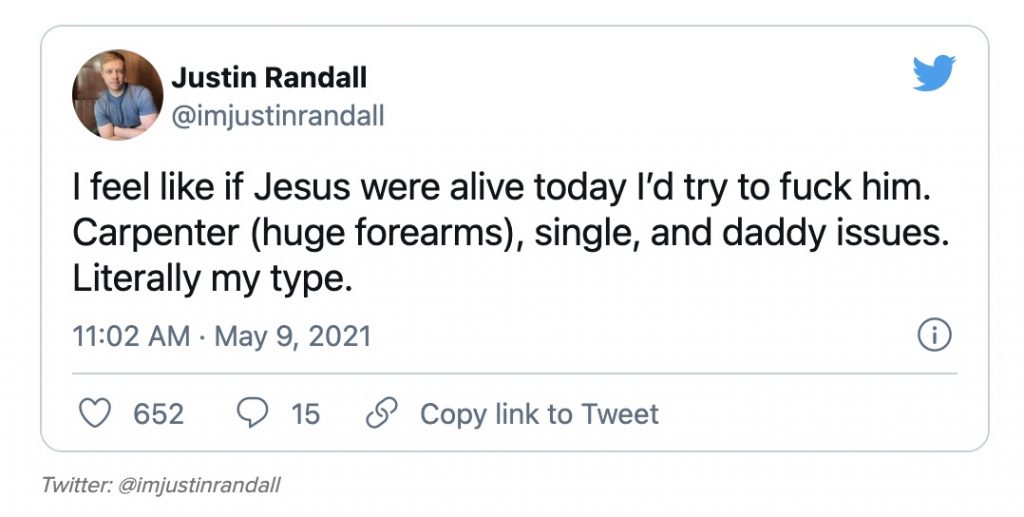Click the reply speech bubble icon
This screenshot has width=1024, height=517.
tap(251, 413)
